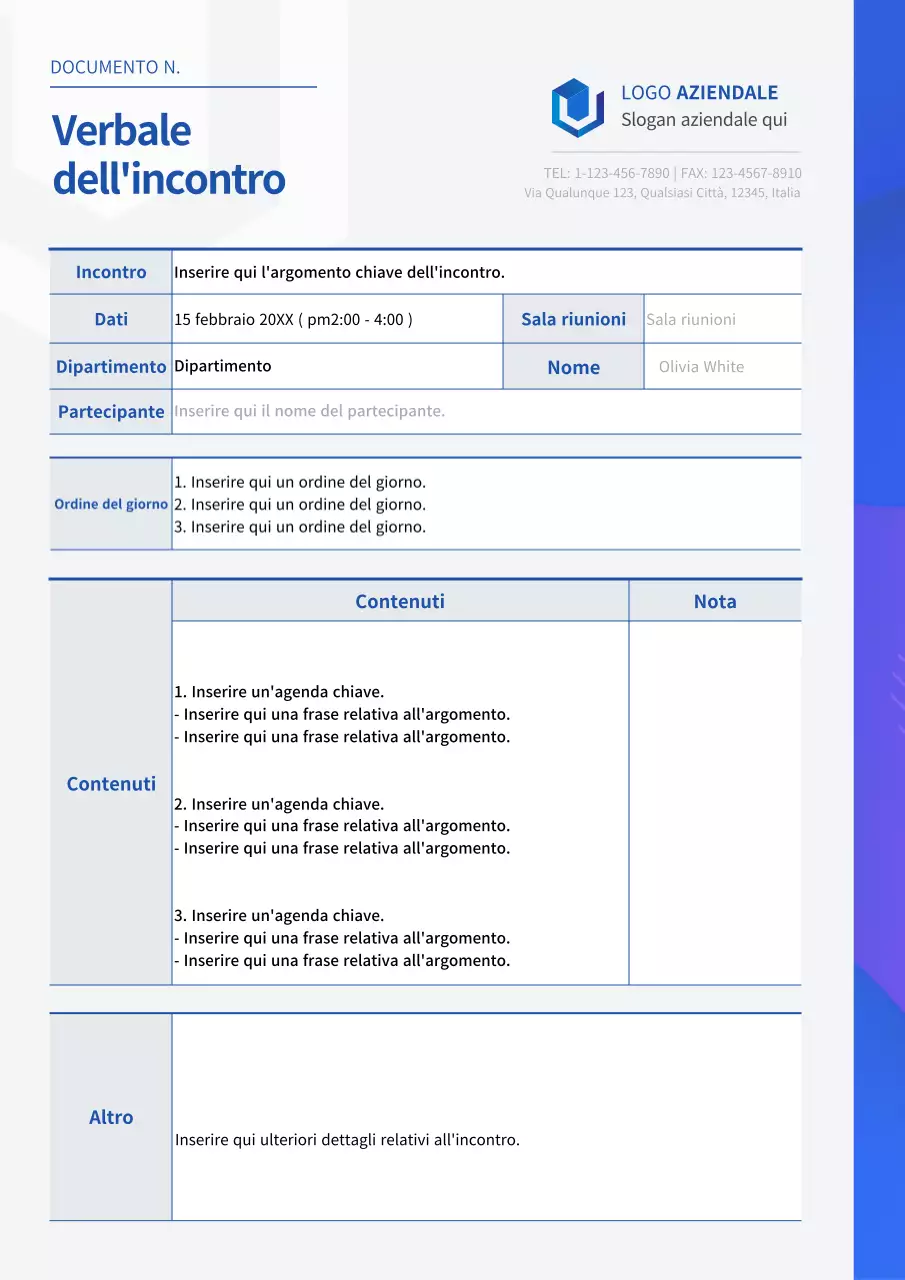Click the 'LOGO AZIENDALE' text
This screenshot has width=905, height=1280.
point(699,93)
